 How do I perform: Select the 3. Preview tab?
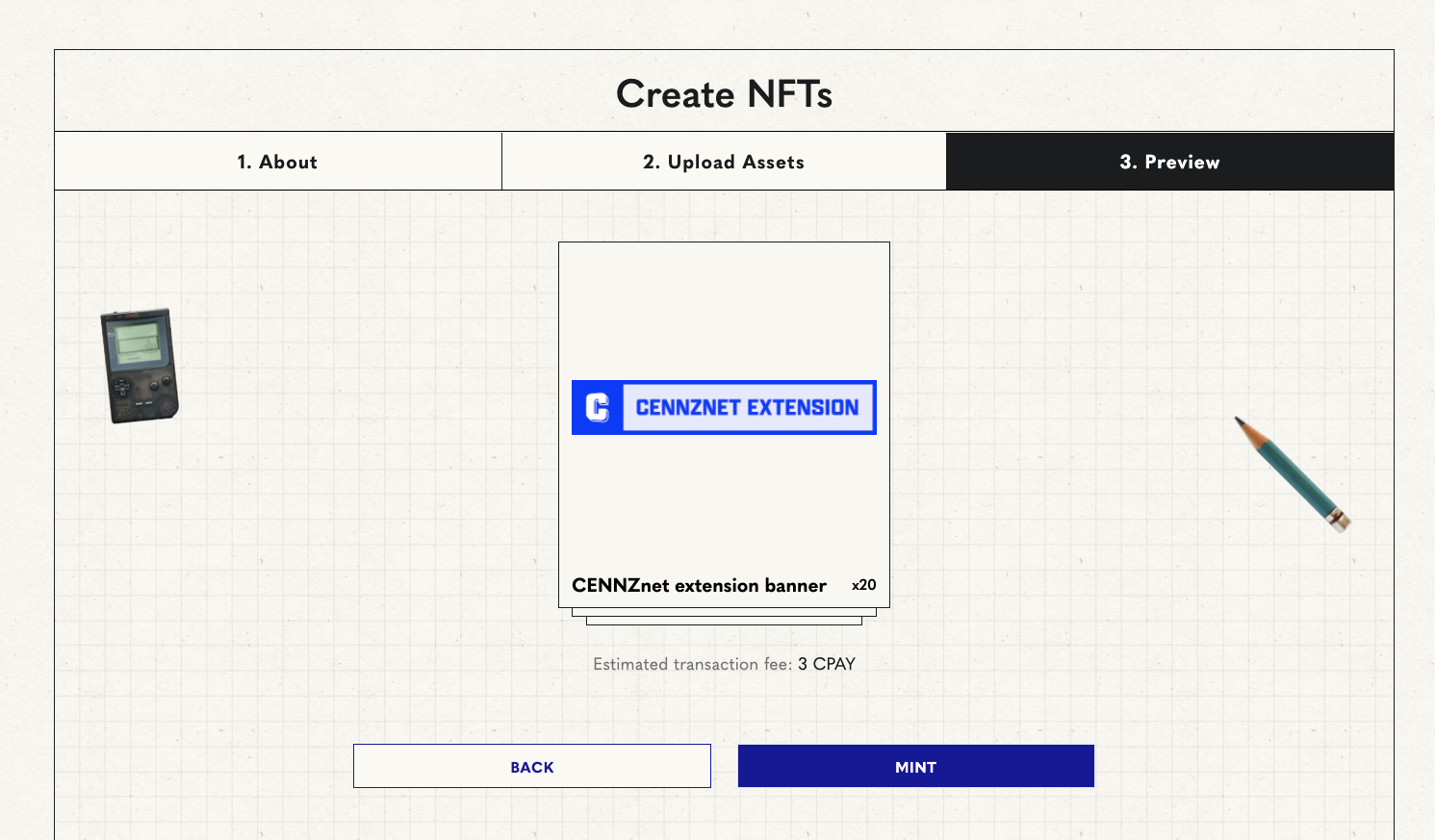(1169, 162)
